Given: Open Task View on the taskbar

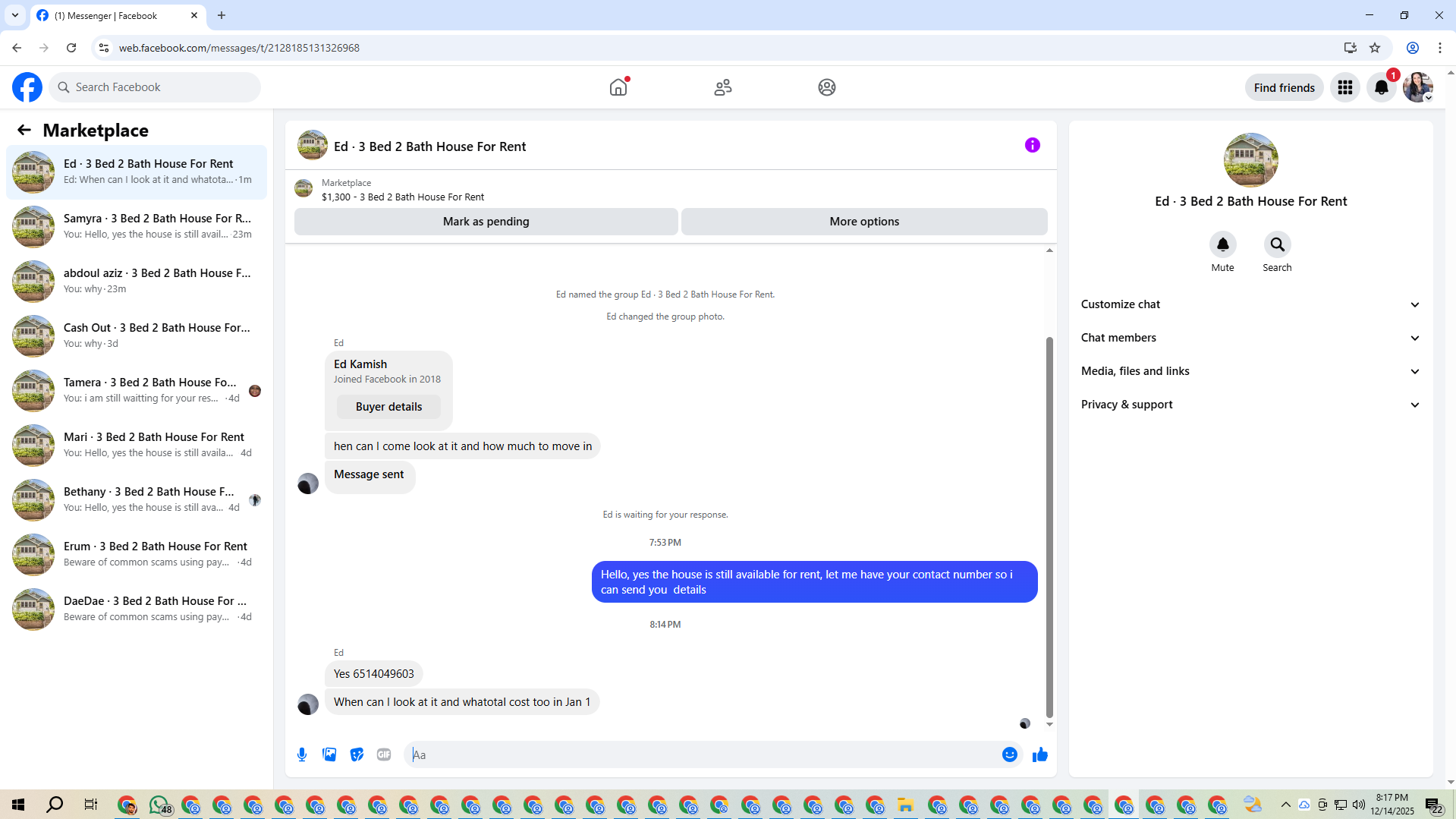Looking at the screenshot, I should click(90, 805).
